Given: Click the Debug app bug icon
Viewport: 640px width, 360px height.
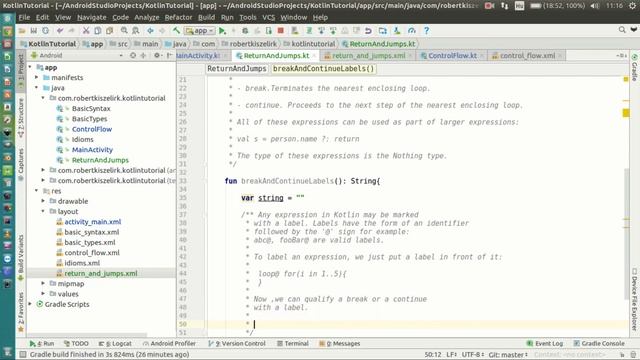Looking at the screenshot, I should click(245, 31).
